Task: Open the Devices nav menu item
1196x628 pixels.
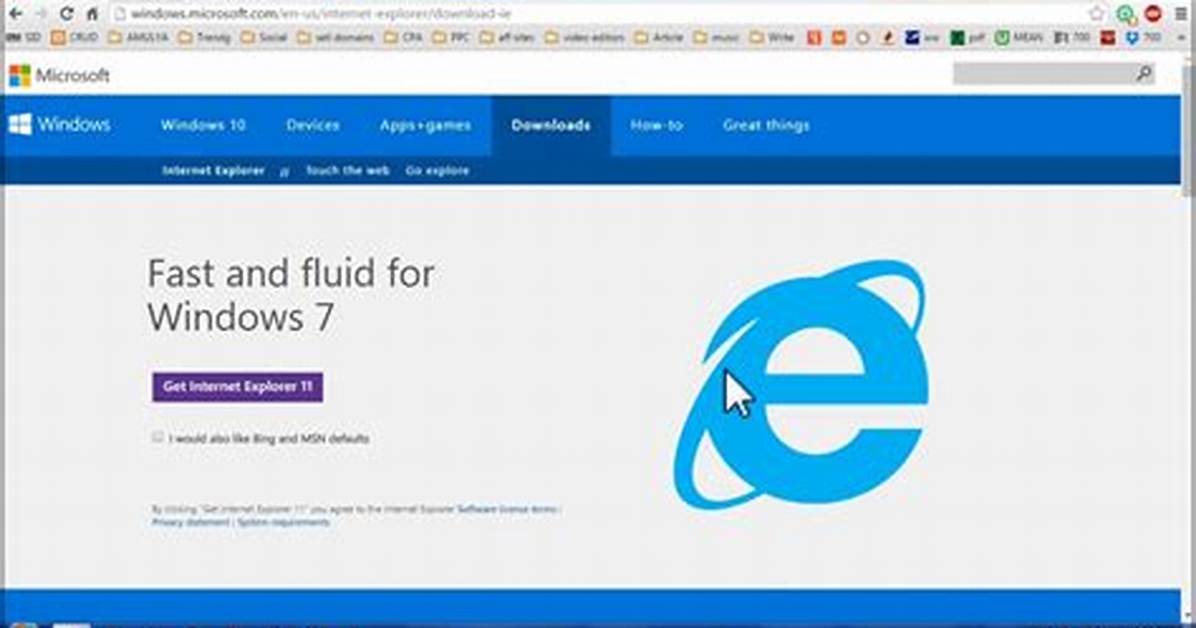Action: (313, 125)
